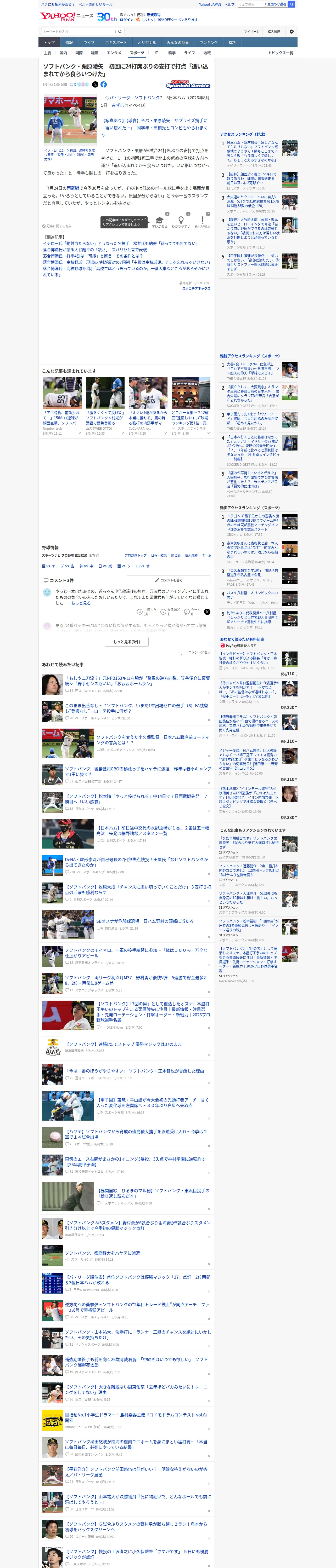Viewport: 336px width, 1568px height.
Task: Click the コメントを書く button
Action: point(169,580)
